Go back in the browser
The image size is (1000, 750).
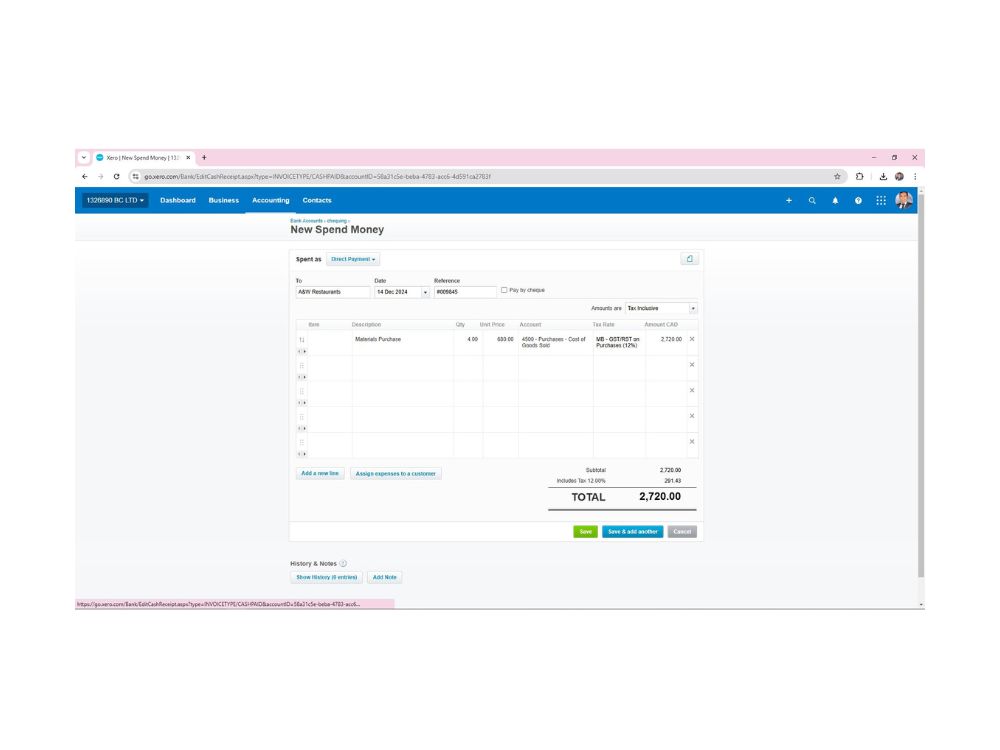tap(85, 177)
